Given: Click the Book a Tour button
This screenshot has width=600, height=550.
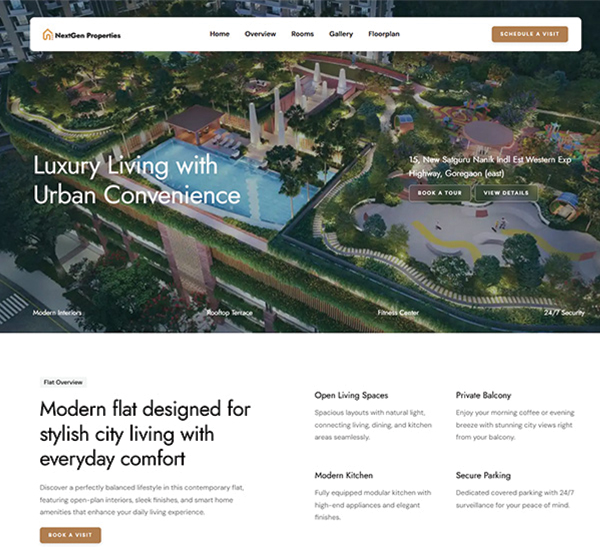Looking at the screenshot, I should click(439, 192).
